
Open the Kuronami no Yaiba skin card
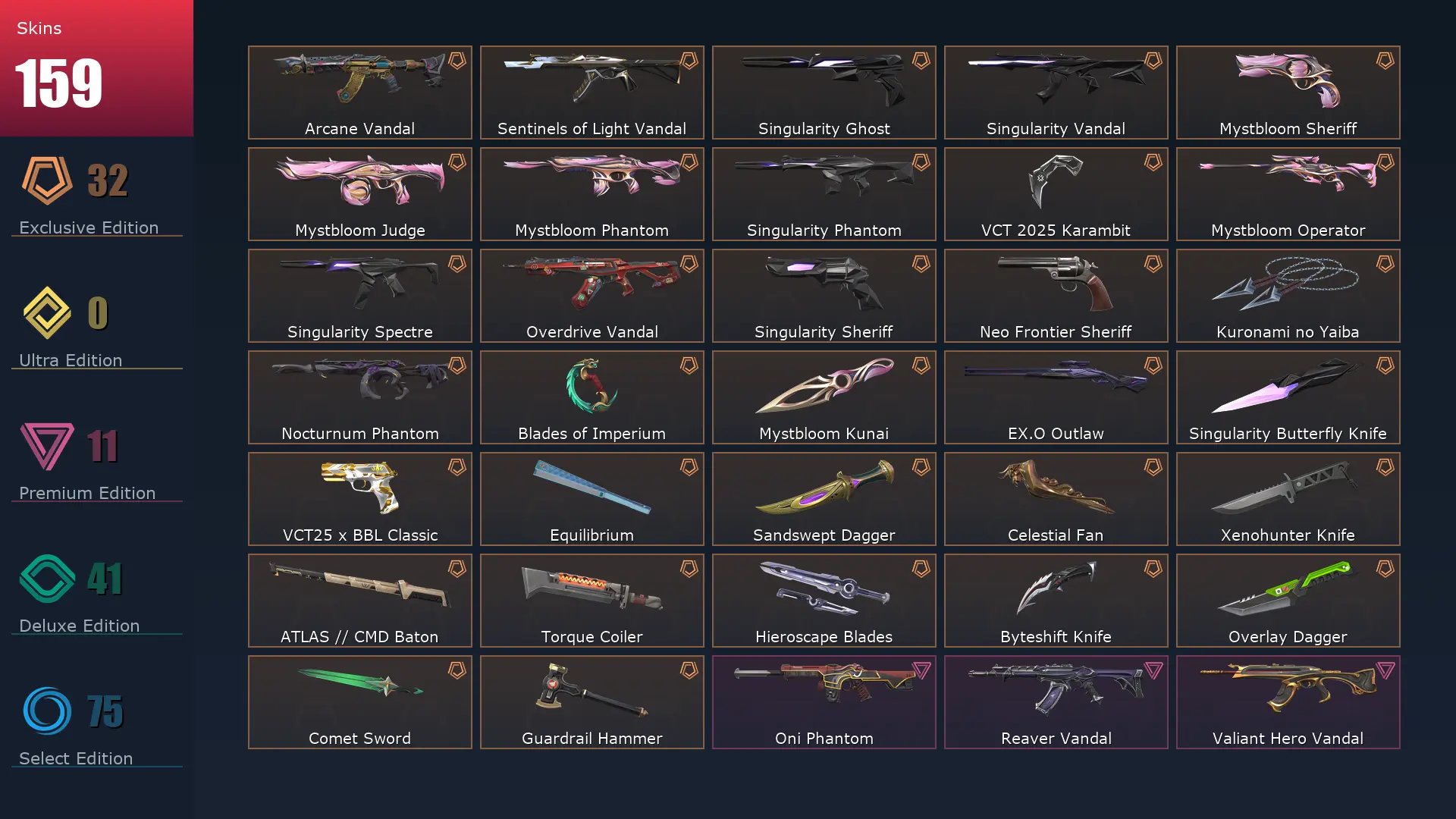pos(1288,296)
